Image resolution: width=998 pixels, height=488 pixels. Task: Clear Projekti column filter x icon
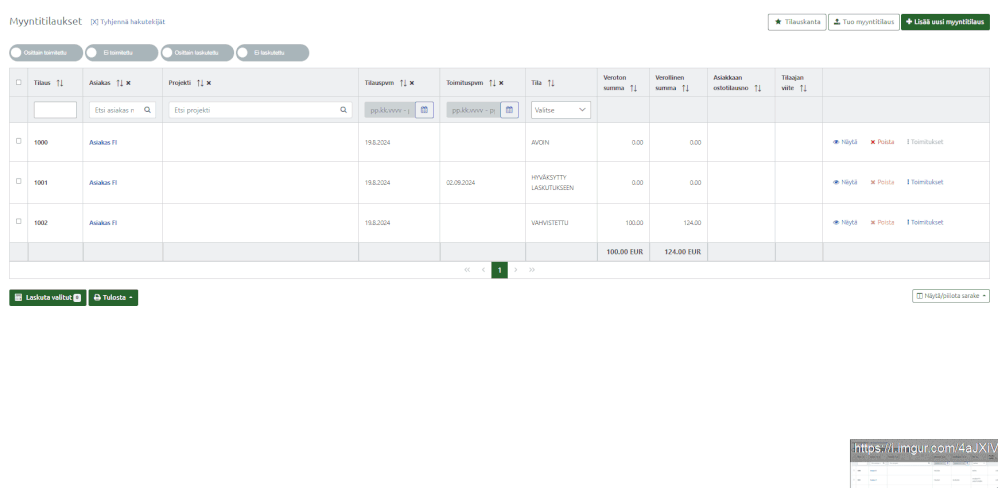click(x=209, y=83)
